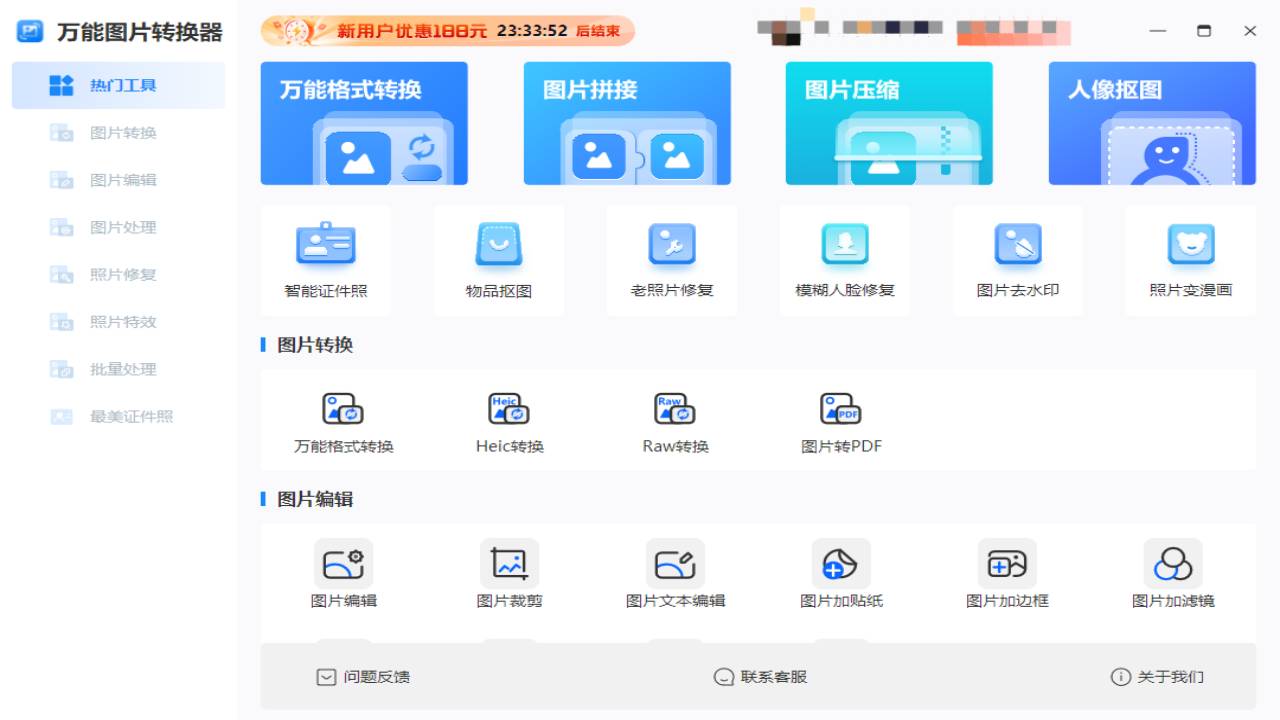The height and width of the screenshot is (720, 1280).
Task: Select the 照片变漫画 cartoonizer tool
Action: 1190,258
